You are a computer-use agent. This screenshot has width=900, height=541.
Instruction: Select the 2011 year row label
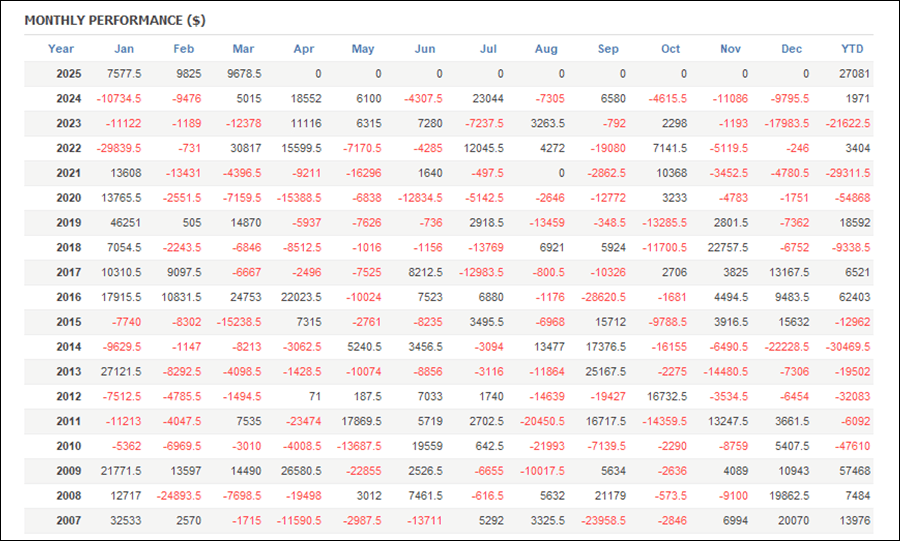69,421
